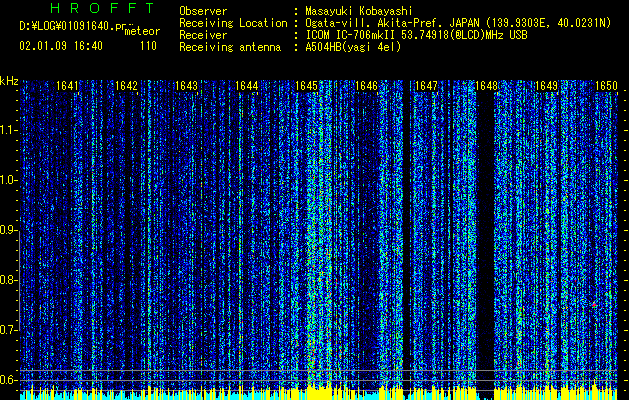The image size is (629, 400).
Task: Click the 0.8 frequency axis label
Action: coord(8,280)
